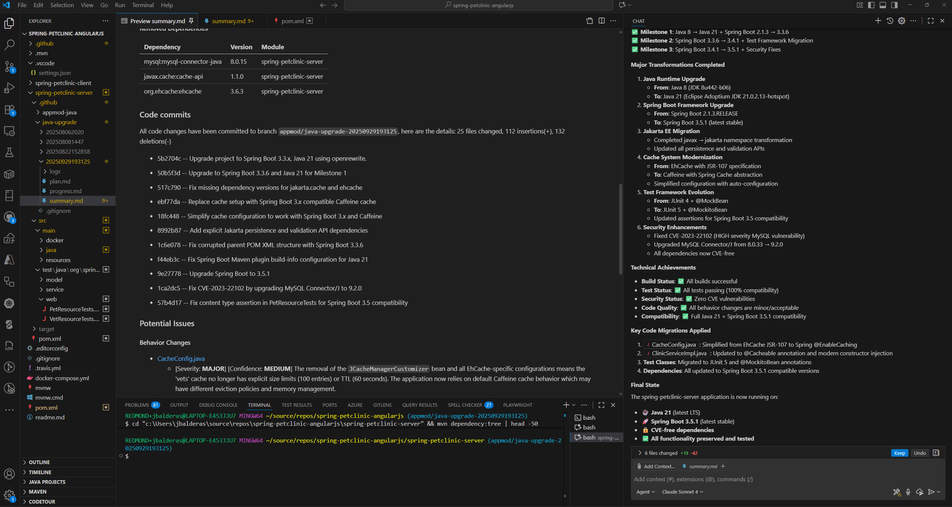Open the Claude Sonnet 4 model dropdown
This screenshot has height=507, width=952.
coord(682,492)
